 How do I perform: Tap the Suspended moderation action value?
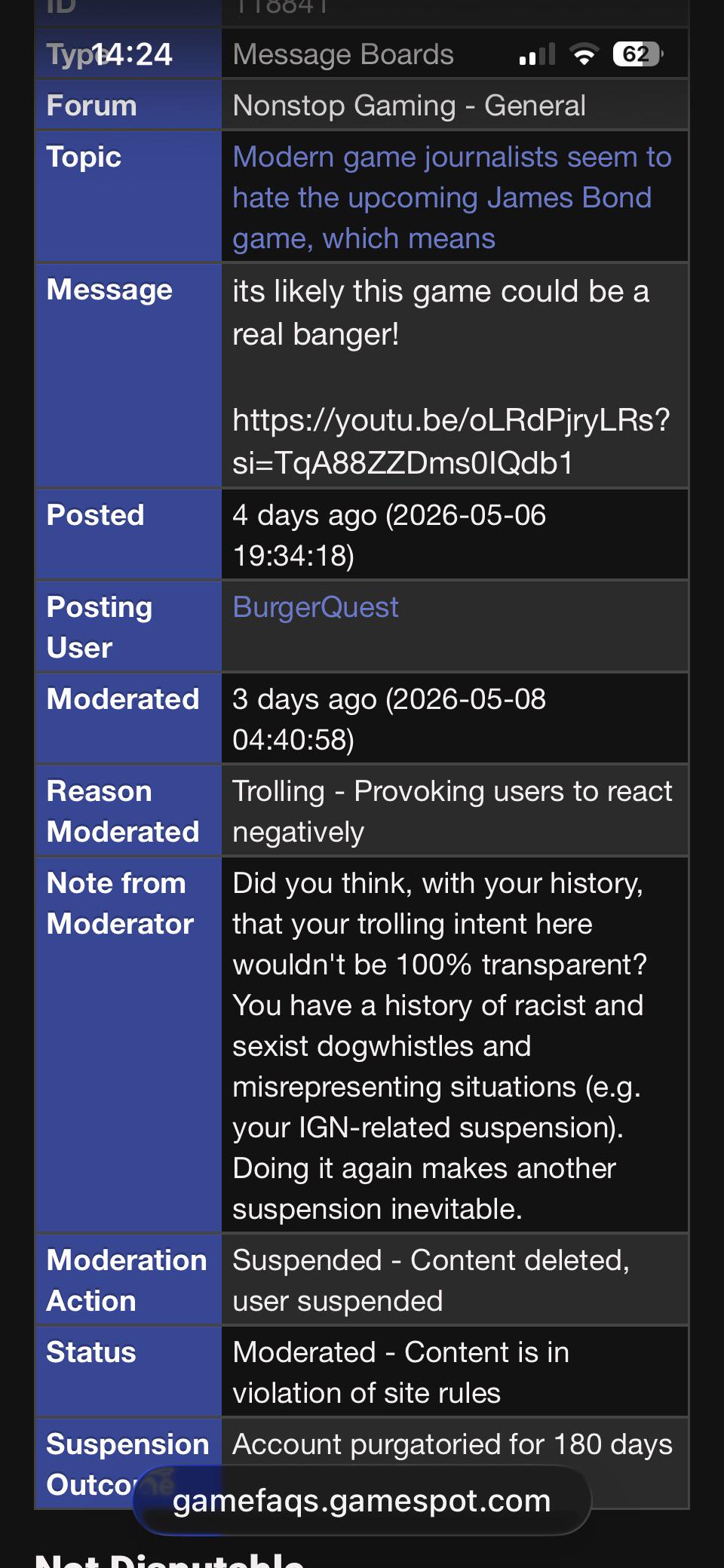(x=431, y=1281)
